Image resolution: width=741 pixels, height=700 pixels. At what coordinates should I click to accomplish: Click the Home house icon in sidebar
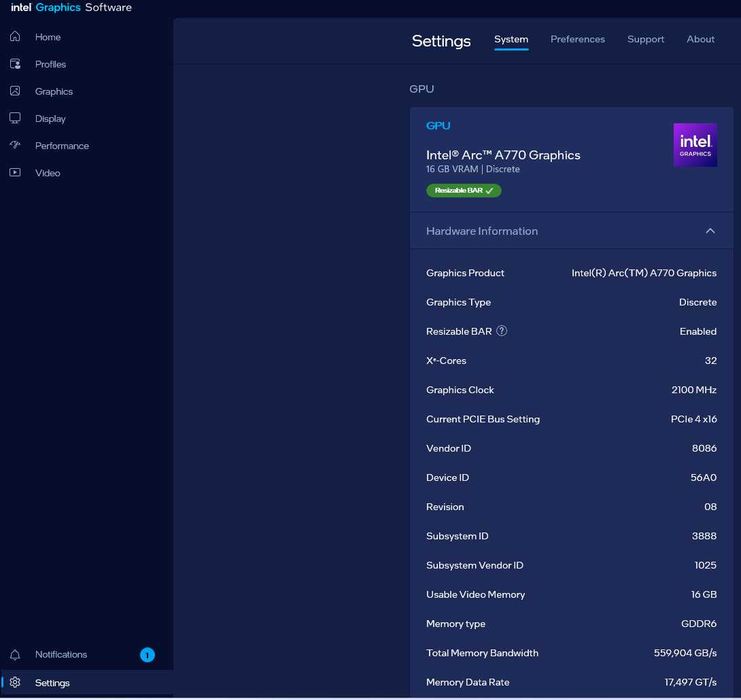click(x=15, y=36)
